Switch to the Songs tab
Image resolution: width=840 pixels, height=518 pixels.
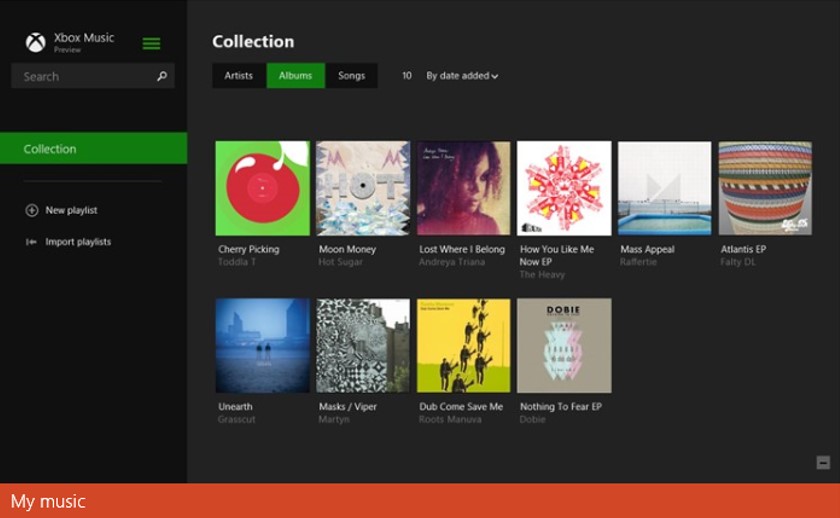(351, 76)
